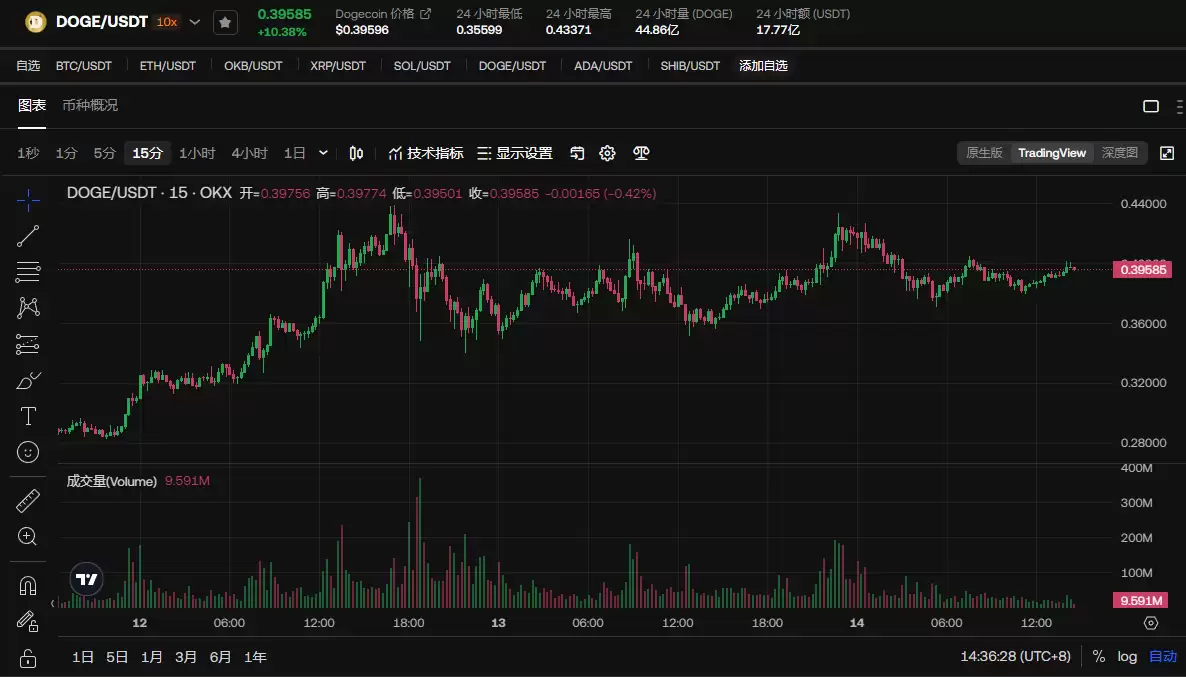The width and height of the screenshot is (1186, 677).
Task: Switch to the 币种概况 tab
Action: point(91,104)
